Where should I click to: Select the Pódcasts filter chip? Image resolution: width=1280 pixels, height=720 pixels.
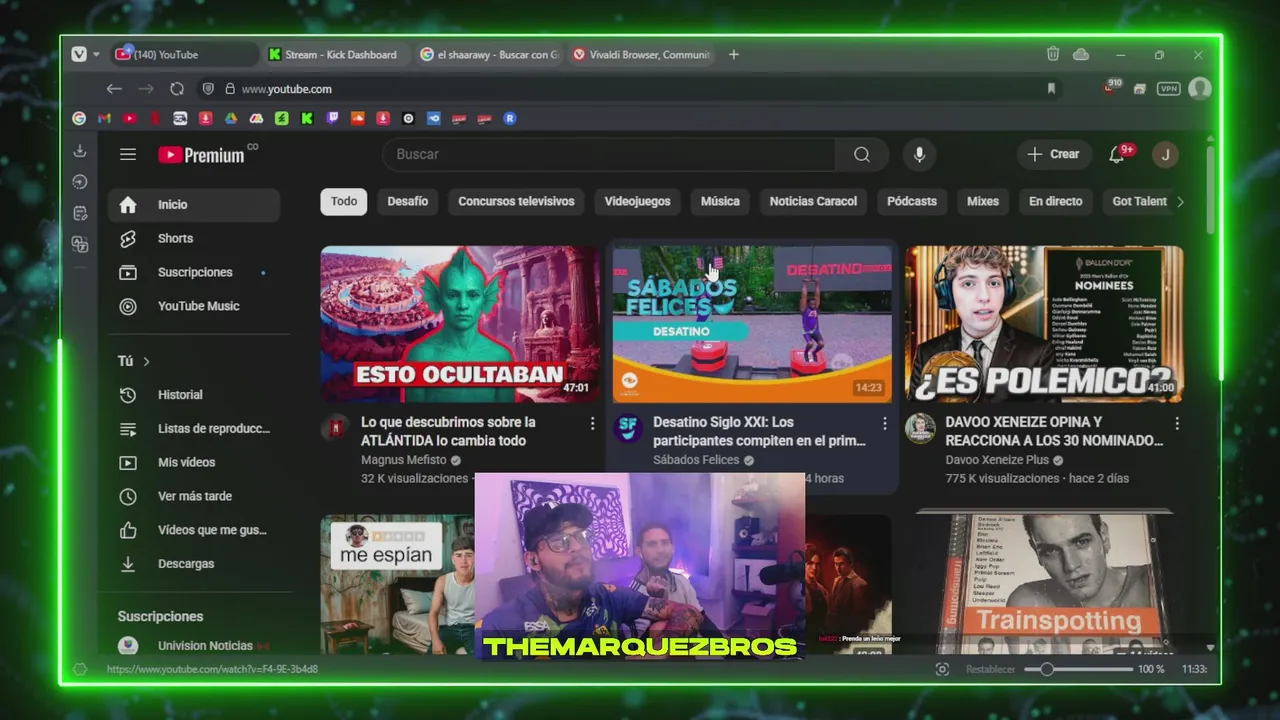click(912, 201)
